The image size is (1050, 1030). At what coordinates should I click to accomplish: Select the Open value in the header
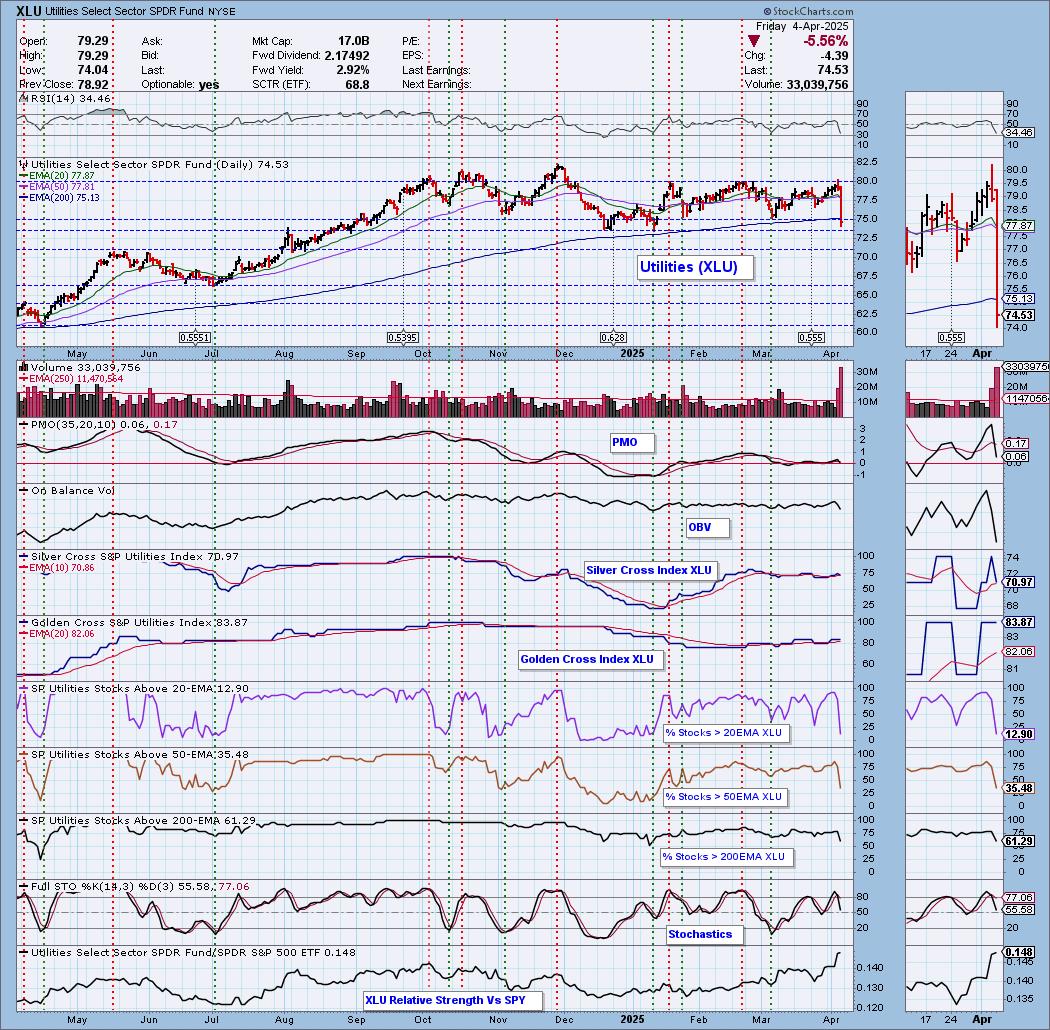92,42
